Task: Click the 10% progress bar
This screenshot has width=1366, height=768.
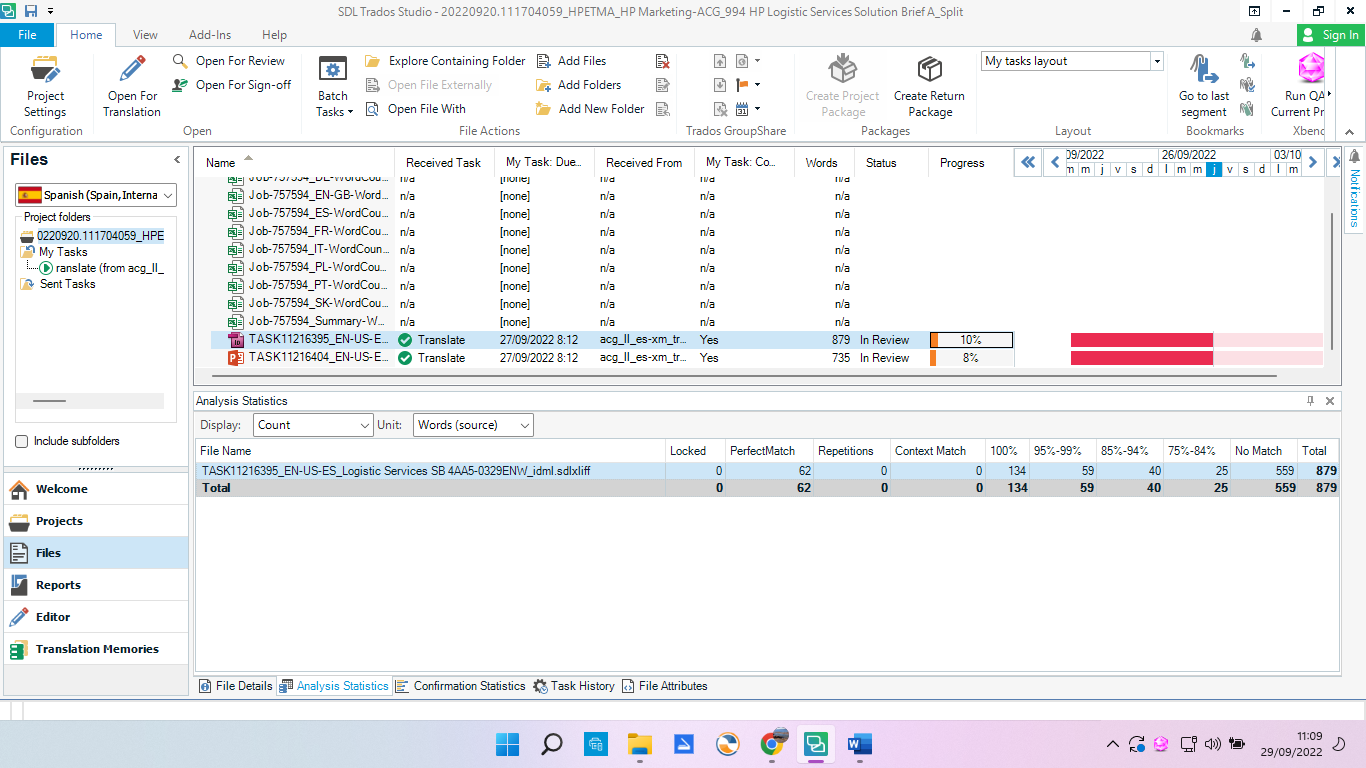Action: coord(971,340)
